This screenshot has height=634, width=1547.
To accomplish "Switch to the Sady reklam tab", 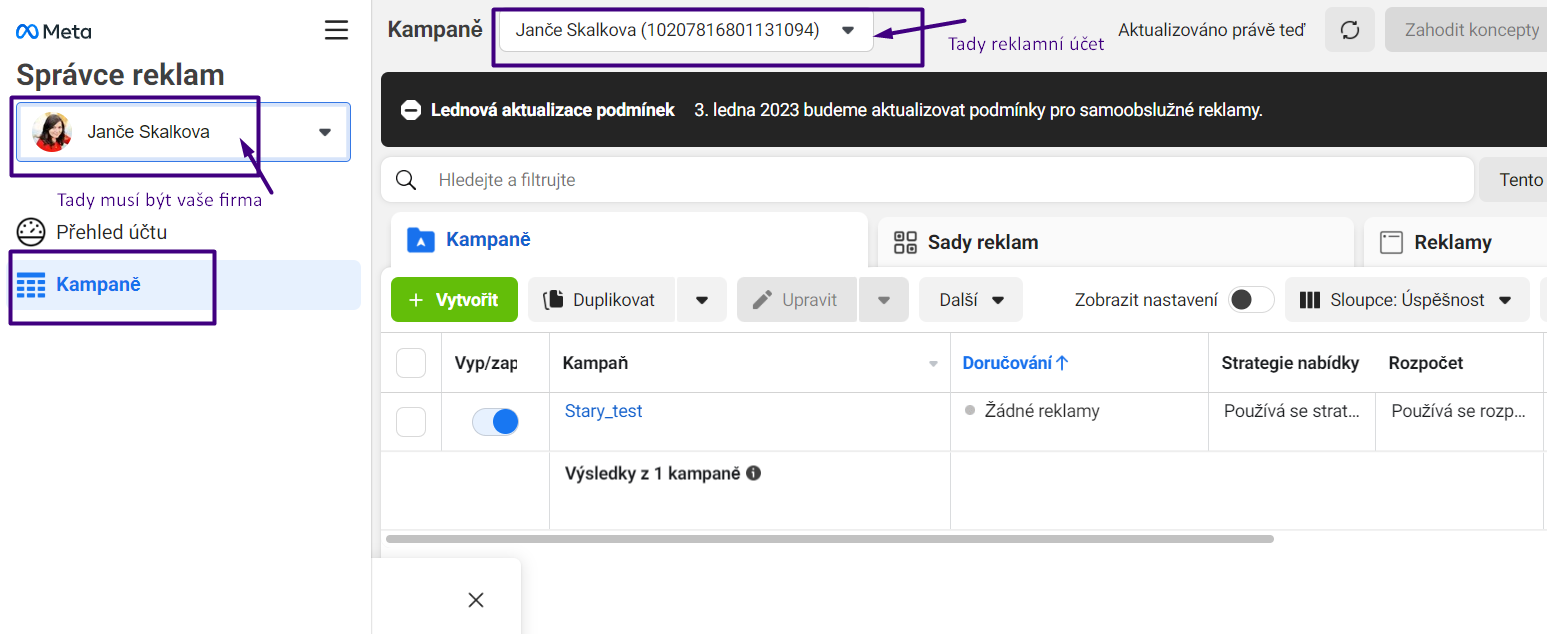I will click(x=1115, y=242).
